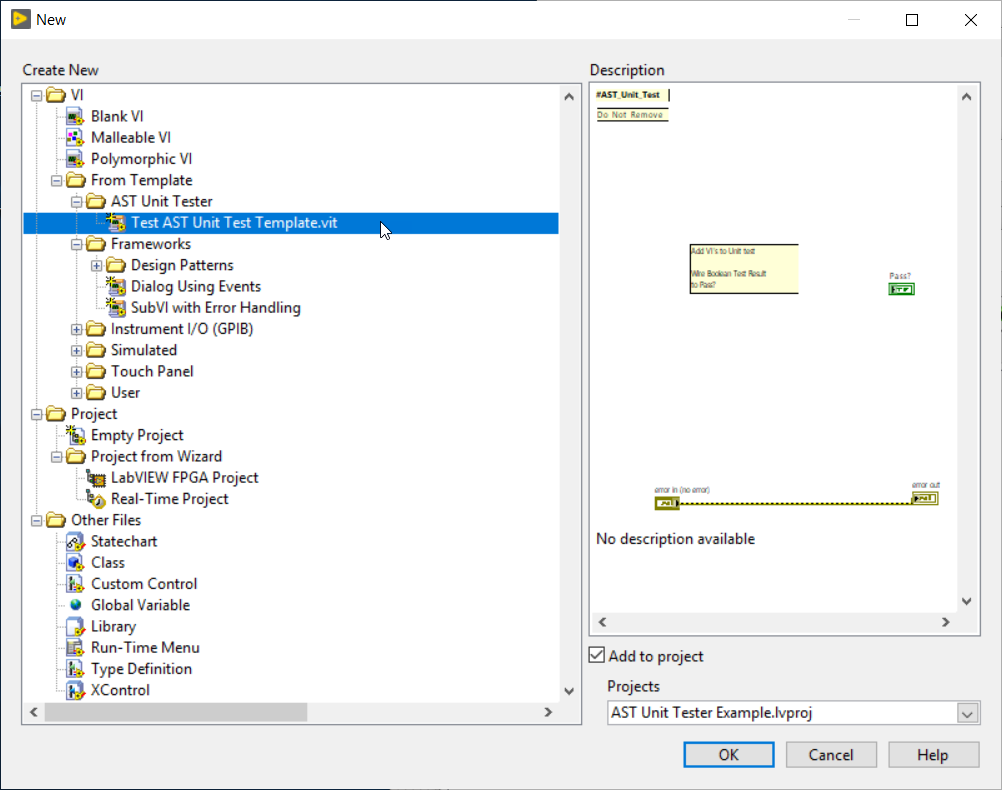The width and height of the screenshot is (1002, 790).
Task: Click the Blank VI file icon
Action: (x=75, y=117)
